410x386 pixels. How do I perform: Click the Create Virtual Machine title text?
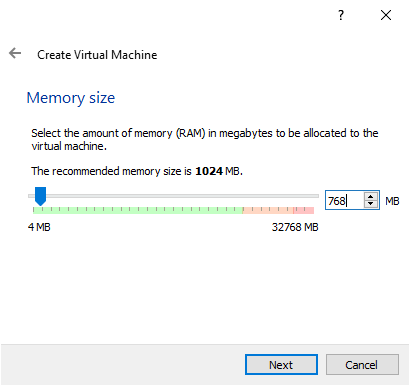click(97, 55)
